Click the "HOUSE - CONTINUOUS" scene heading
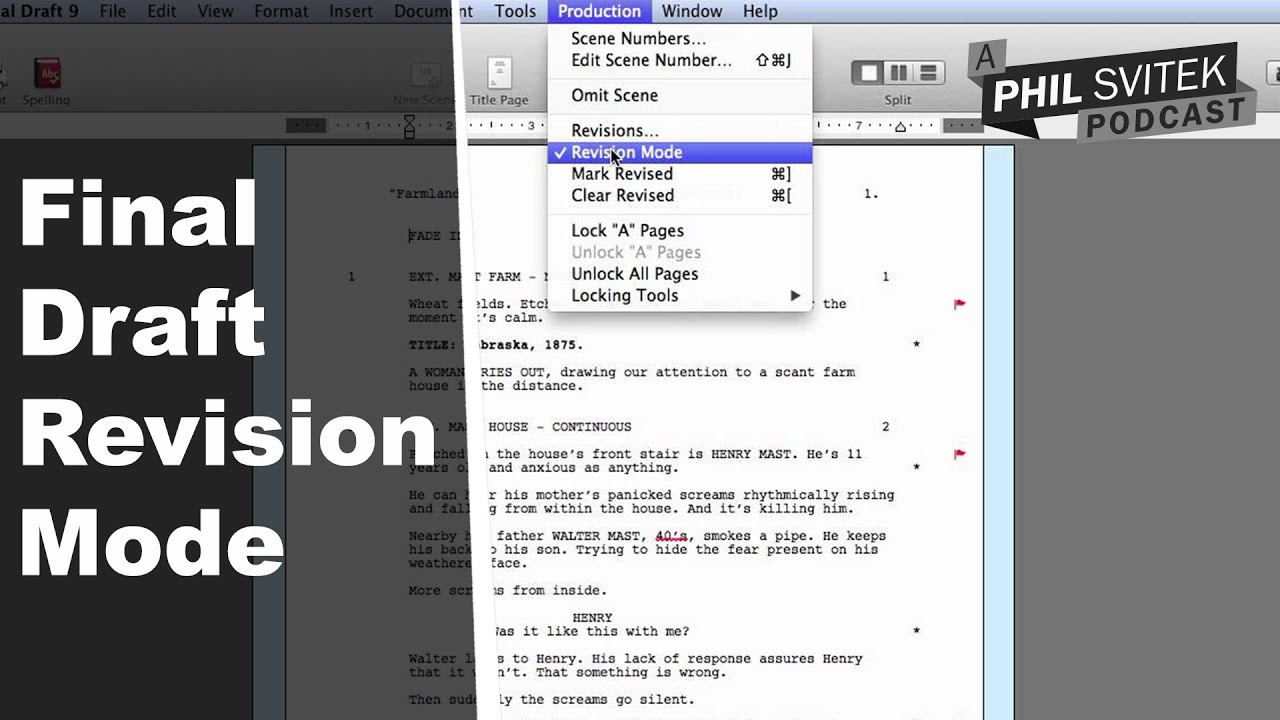 tap(559, 427)
